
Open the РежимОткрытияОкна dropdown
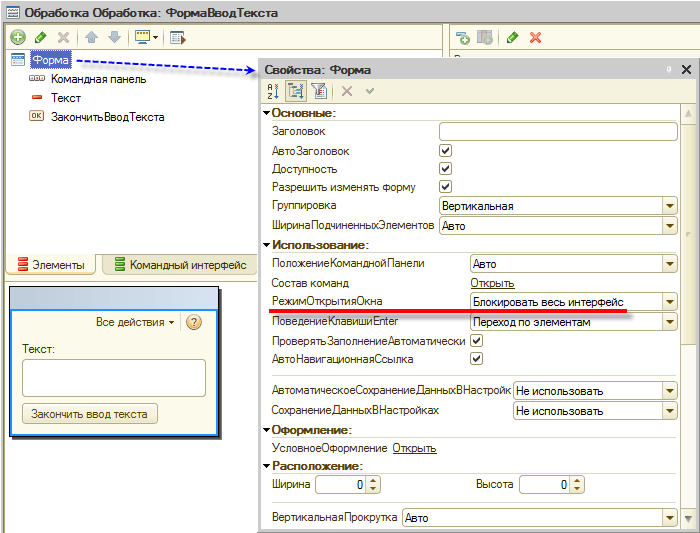pos(669,302)
